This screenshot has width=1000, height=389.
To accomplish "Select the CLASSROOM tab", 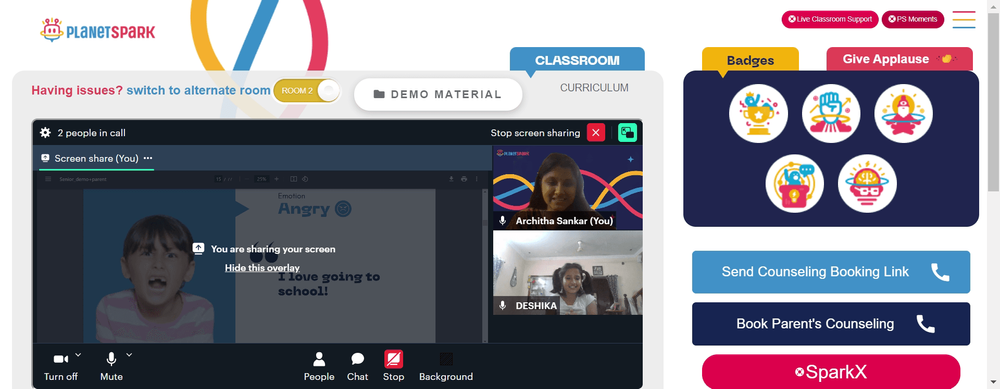I will pos(577,60).
